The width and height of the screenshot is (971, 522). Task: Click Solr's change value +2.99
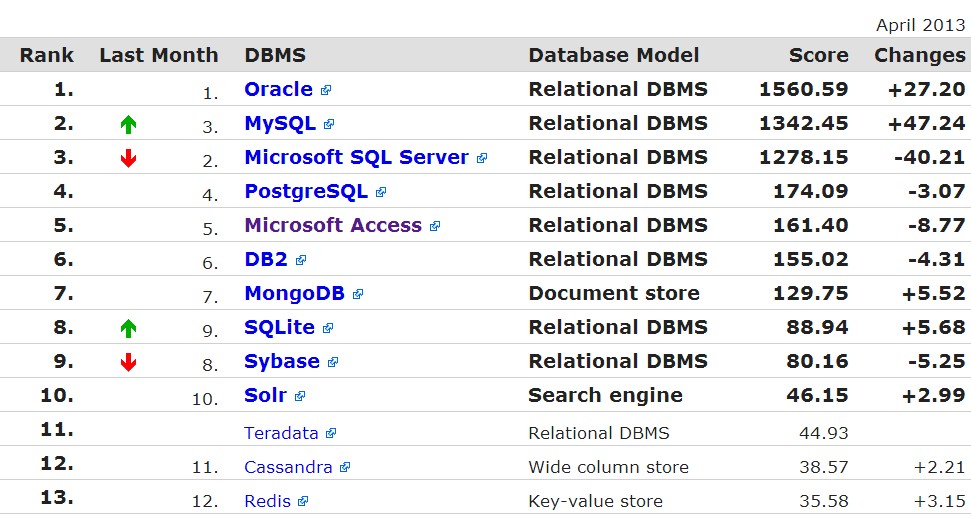point(933,395)
